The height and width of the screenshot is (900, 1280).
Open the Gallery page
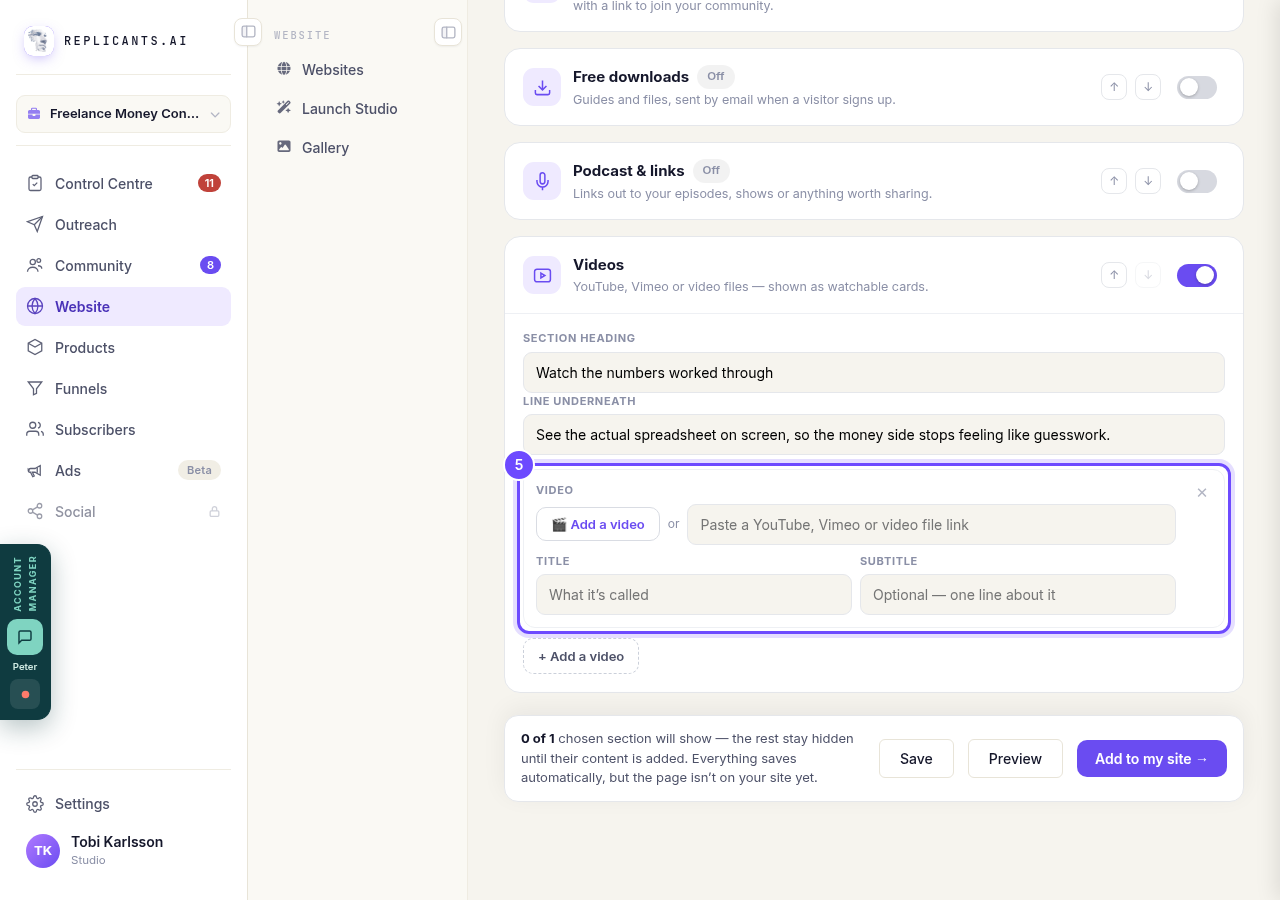coord(357,148)
